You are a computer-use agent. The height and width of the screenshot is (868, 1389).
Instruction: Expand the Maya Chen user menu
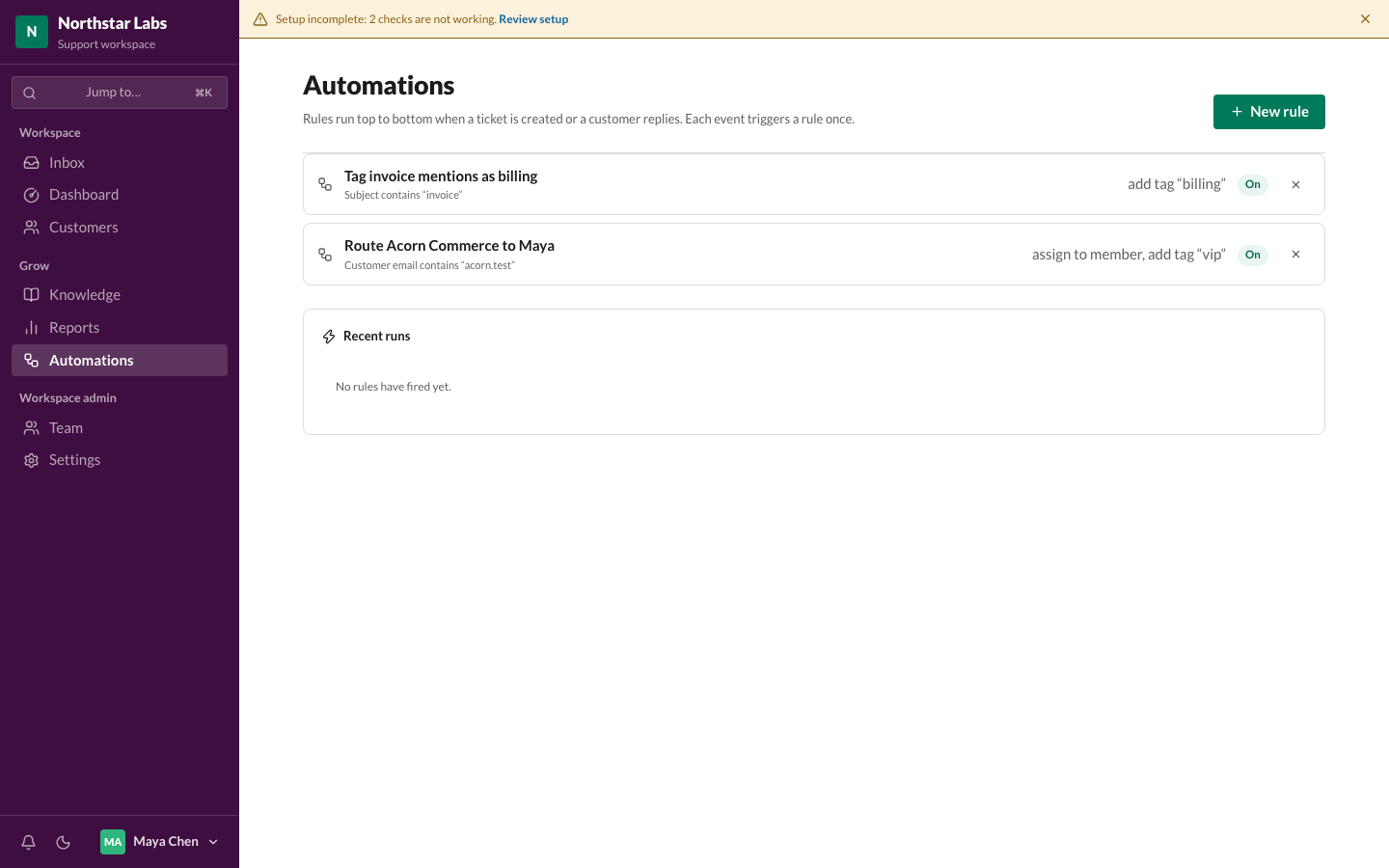(x=160, y=842)
